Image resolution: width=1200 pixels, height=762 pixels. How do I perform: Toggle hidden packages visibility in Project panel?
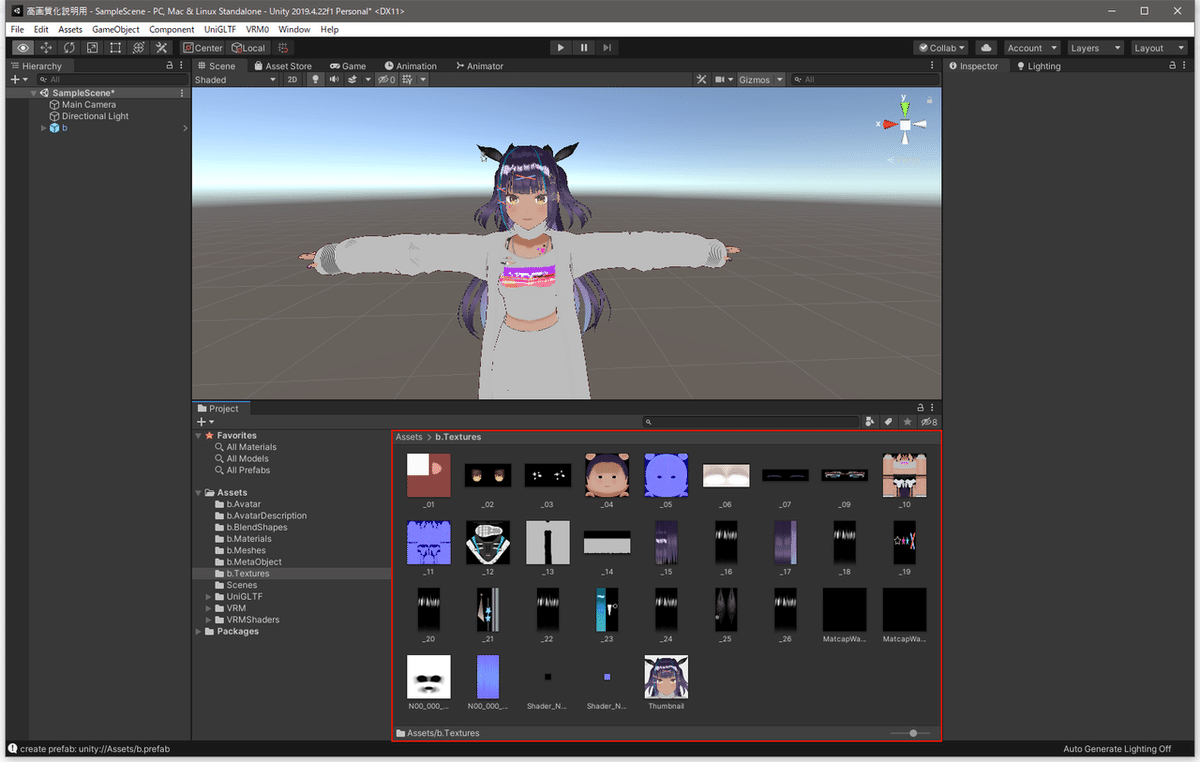point(929,422)
